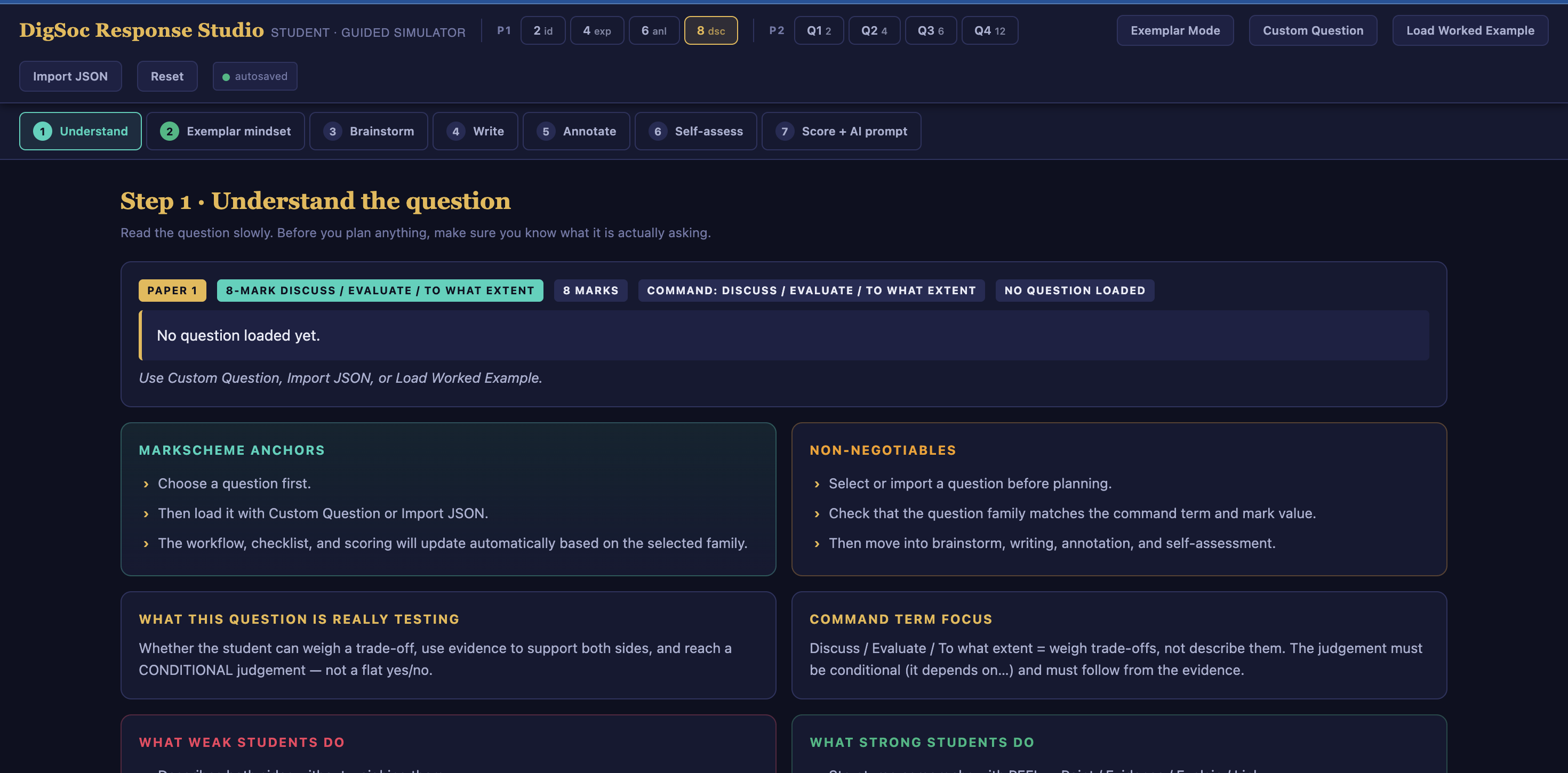Open step 4 Write tab
This screenshot has height=773, width=1568.
pyautogui.click(x=475, y=131)
